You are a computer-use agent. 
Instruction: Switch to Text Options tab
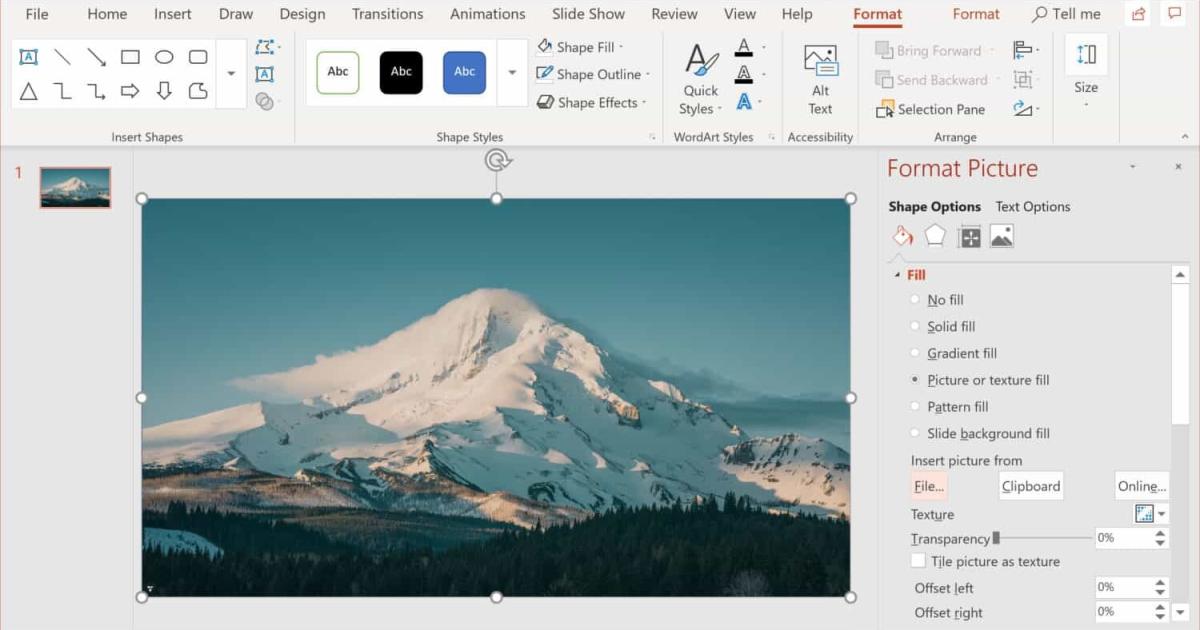tap(1032, 206)
